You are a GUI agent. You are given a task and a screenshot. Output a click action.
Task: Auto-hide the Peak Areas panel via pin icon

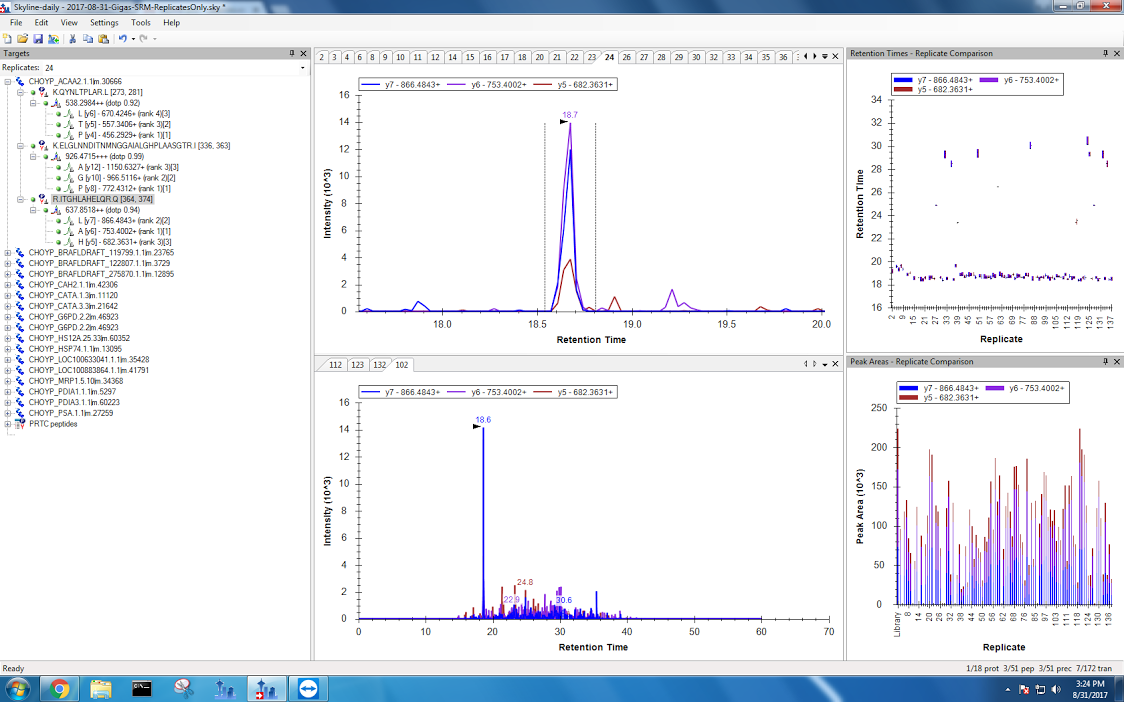[1105, 361]
